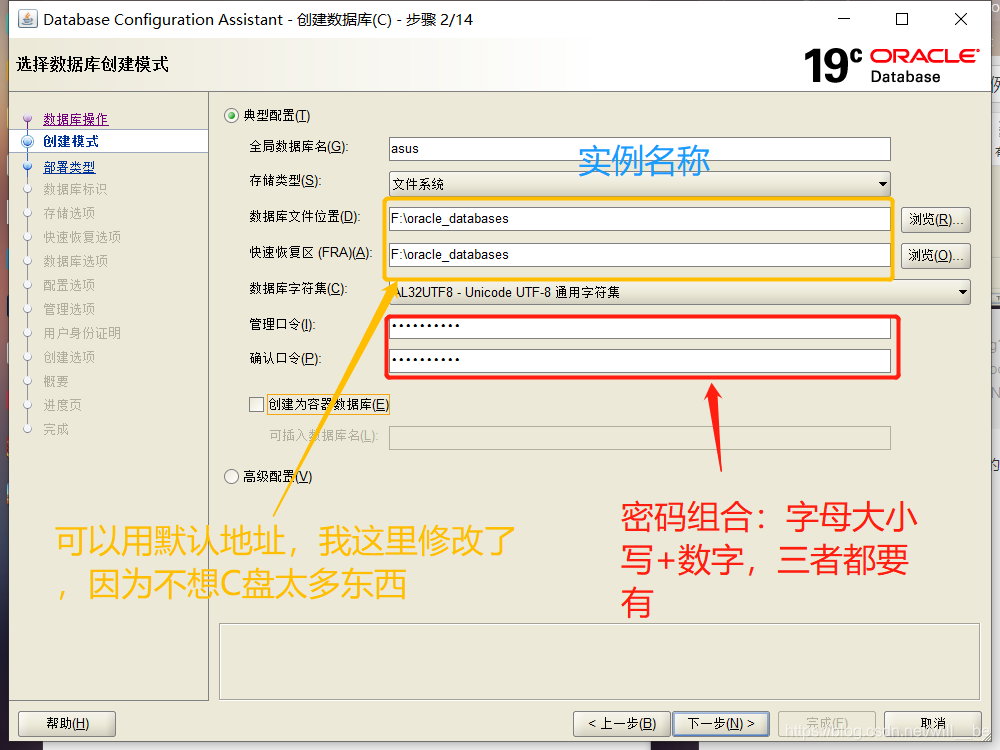This screenshot has width=1000, height=750.
Task: Click 浏览(O)... for fast recovery area
Action: tap(936, 255)
